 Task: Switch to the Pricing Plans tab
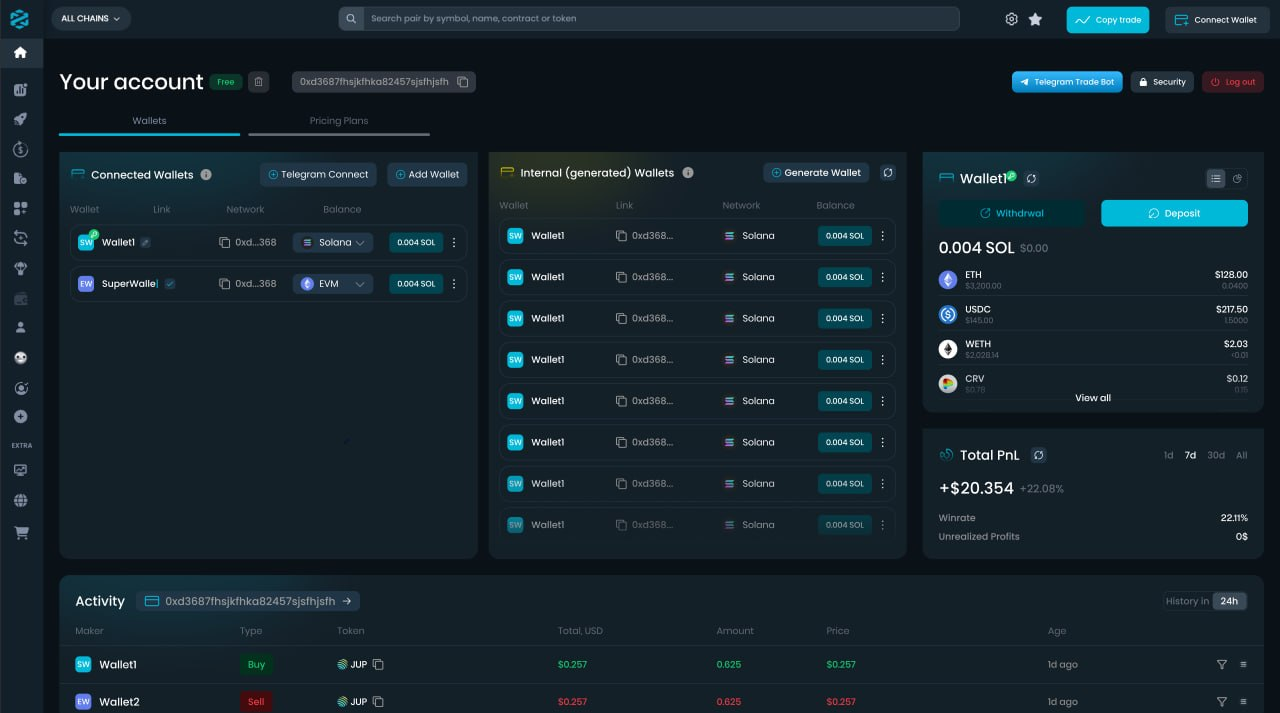[x=339, y=121]
